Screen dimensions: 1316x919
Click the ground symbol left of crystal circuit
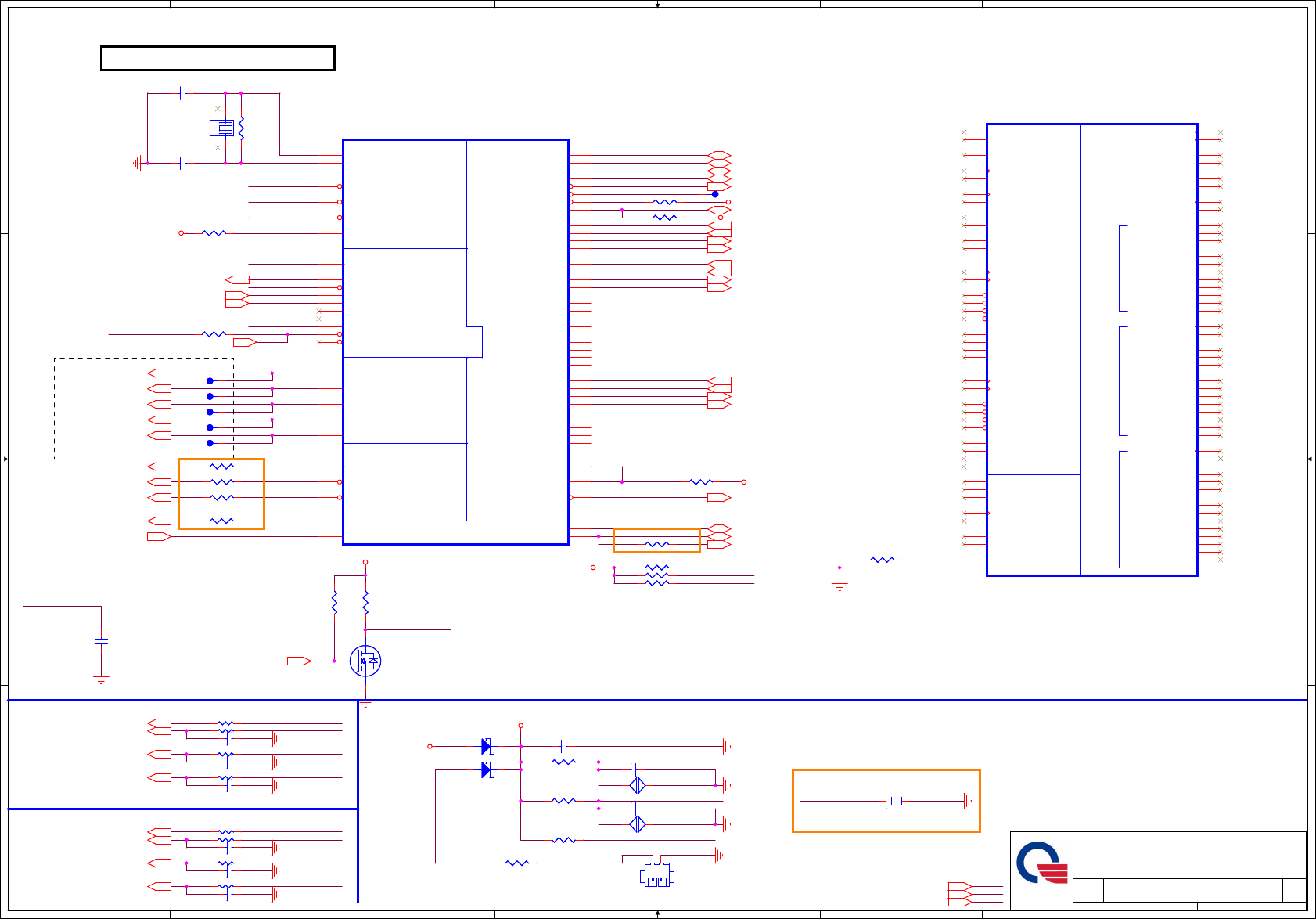138,163
